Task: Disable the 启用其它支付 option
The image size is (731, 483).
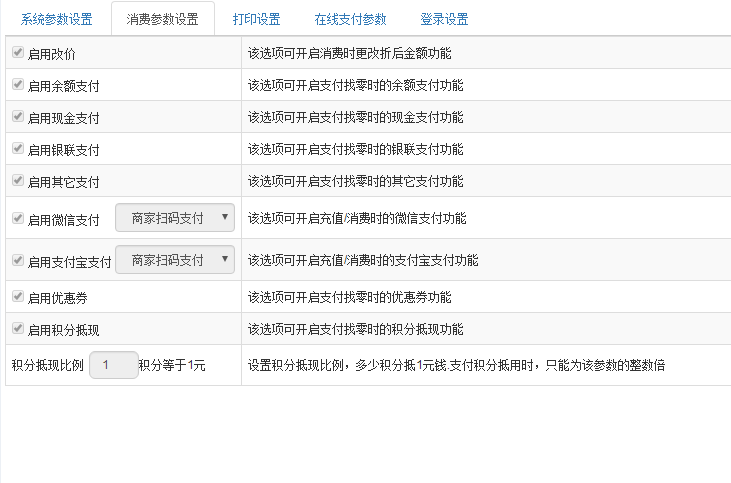Action: (x=17, y=180)
